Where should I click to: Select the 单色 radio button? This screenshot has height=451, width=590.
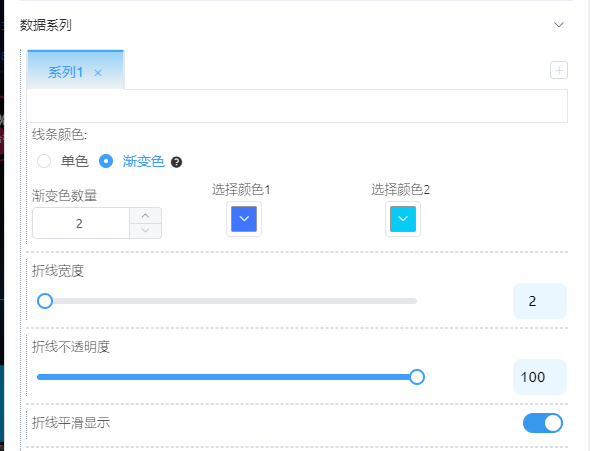[x=44, y=161]
